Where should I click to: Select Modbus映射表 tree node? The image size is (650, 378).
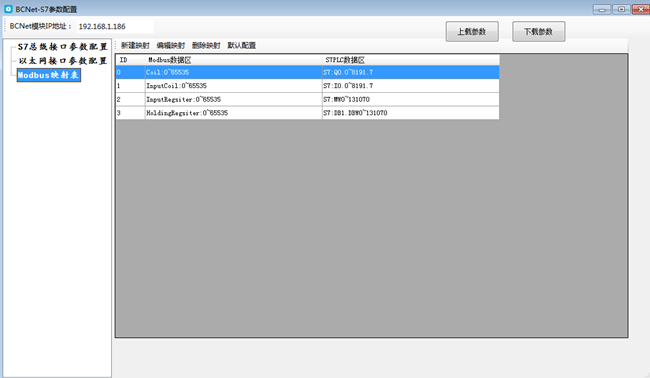[49, 75]
